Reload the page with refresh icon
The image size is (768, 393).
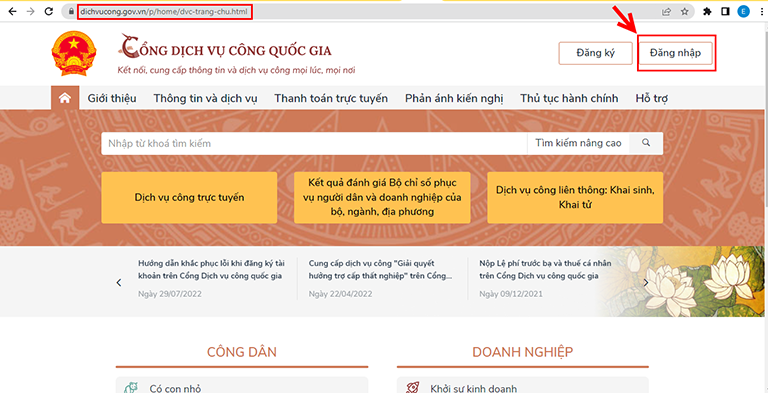(x=48, y=11)
